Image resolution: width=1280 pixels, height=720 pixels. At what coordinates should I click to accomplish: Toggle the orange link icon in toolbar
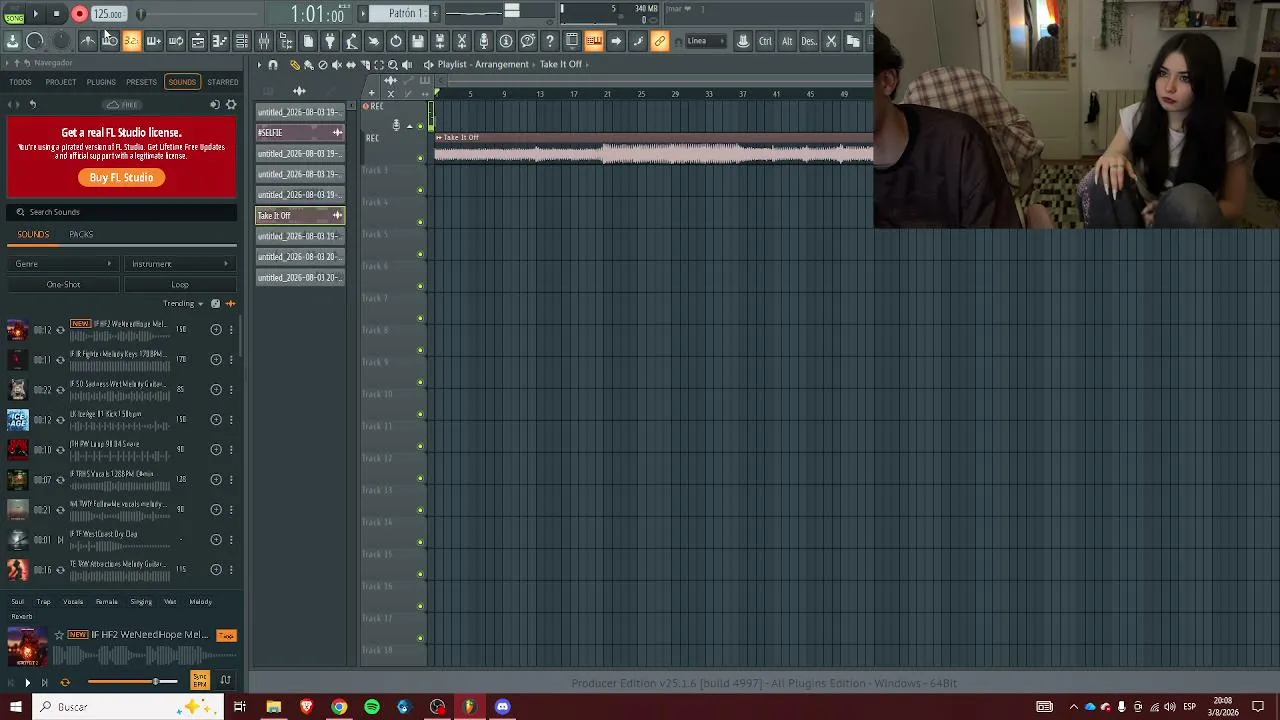(660, 41)
